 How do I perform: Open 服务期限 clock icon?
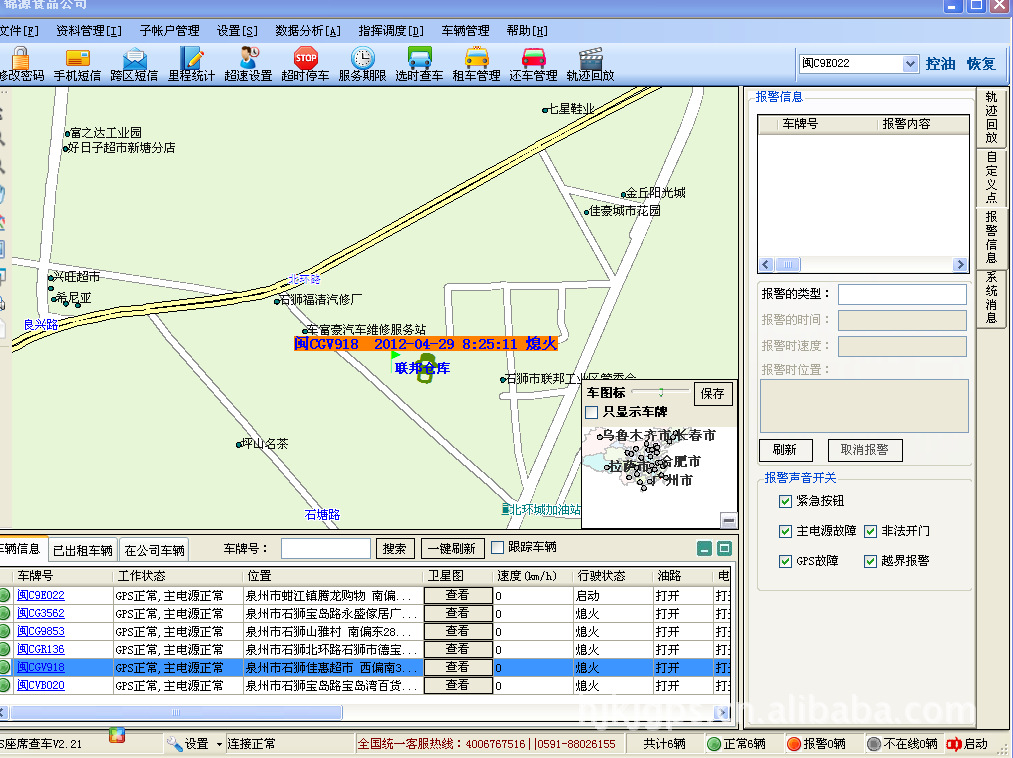tap(362, 64)
